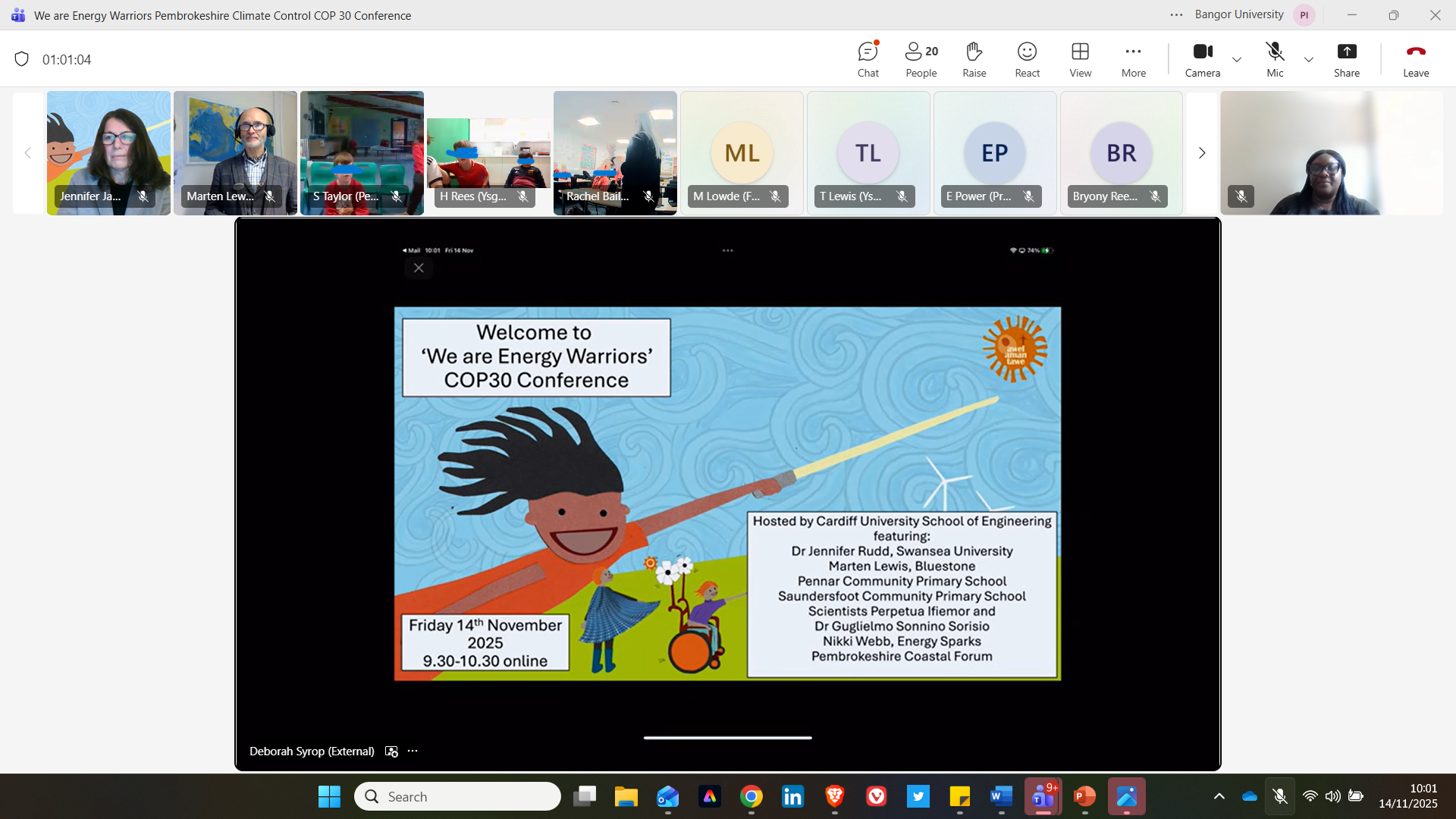The width and height of the screenshot is (1456, 819).
Task: Click 'Pembrokeshire Coastal Forum' on the slide
Action: pyautogui.click(x=902, y=656)
